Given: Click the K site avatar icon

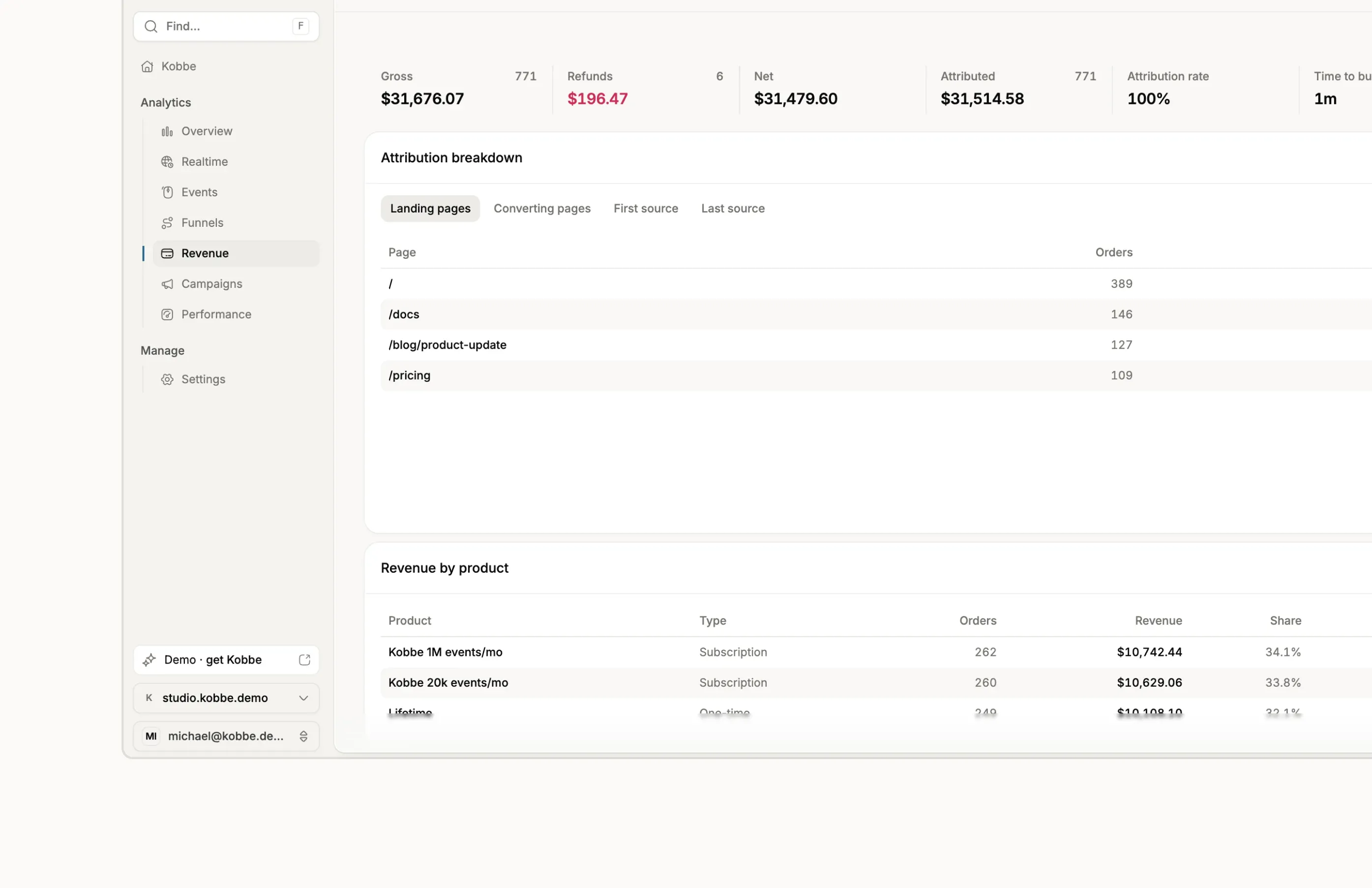Looking at the screenshot, I should pyautogui.click(x=149, y=698).
